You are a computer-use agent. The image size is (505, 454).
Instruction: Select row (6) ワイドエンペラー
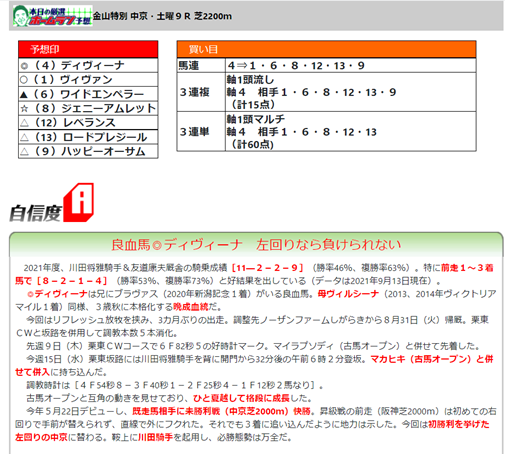[88, 94]
